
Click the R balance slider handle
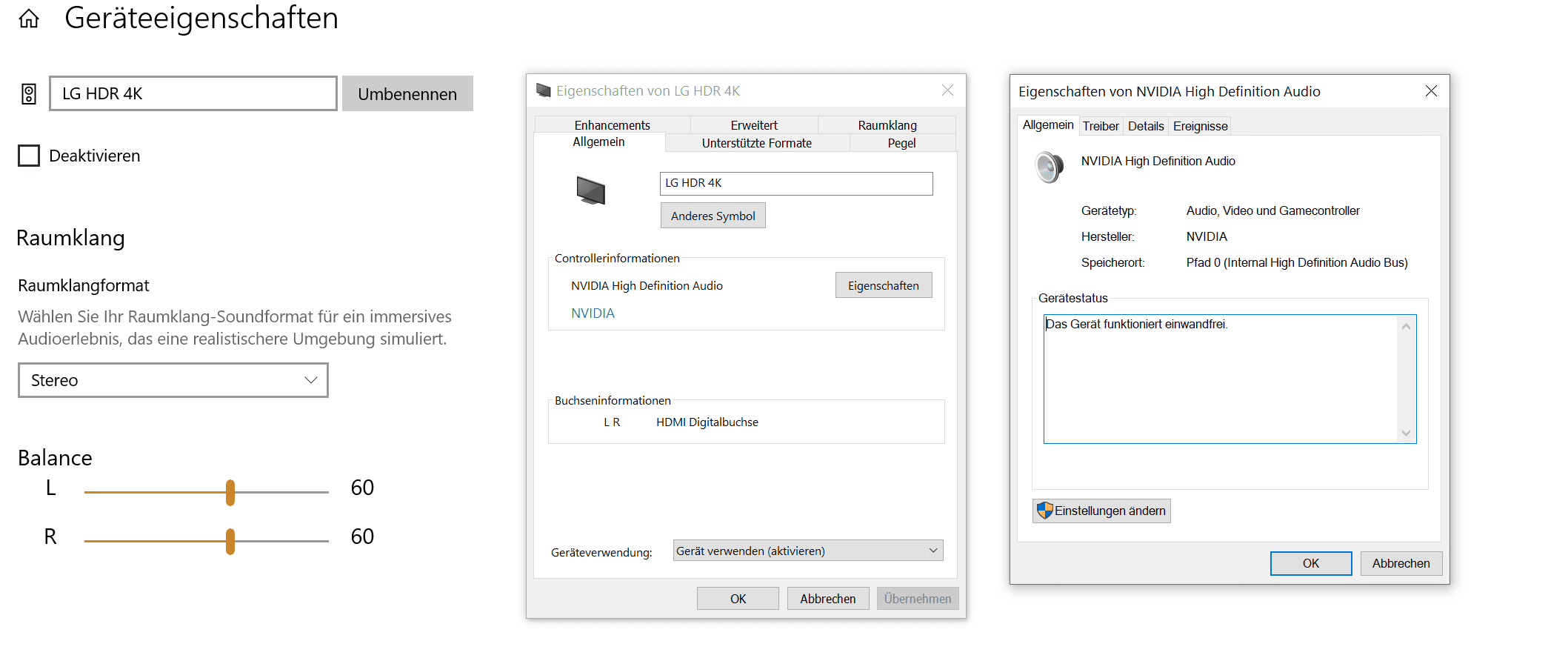[230, 541]
